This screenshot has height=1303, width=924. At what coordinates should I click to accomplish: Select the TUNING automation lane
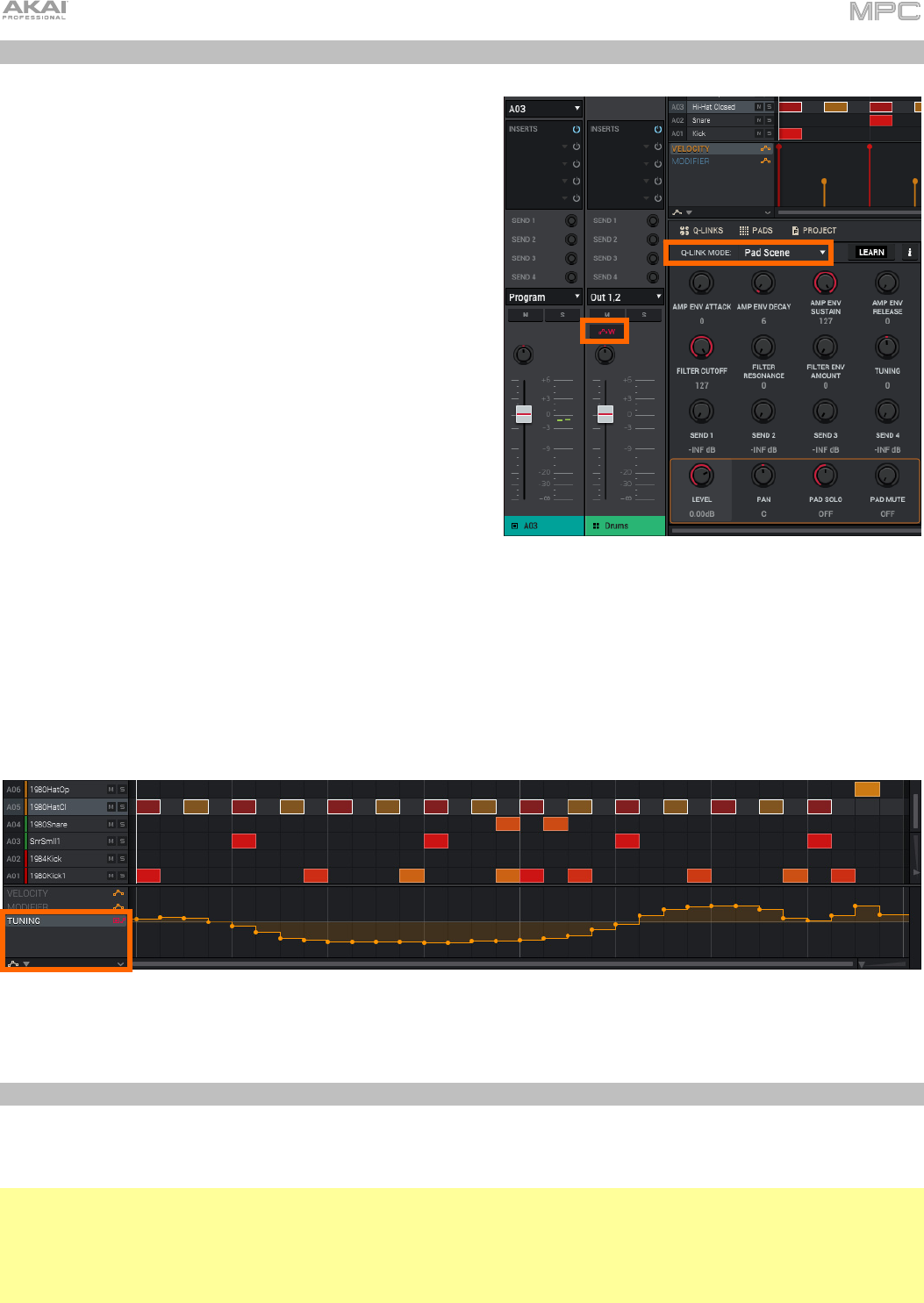point(66,920)
